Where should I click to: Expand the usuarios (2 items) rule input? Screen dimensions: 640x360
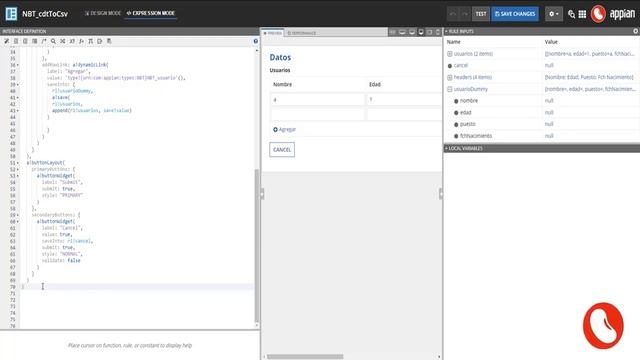[449, 54]
